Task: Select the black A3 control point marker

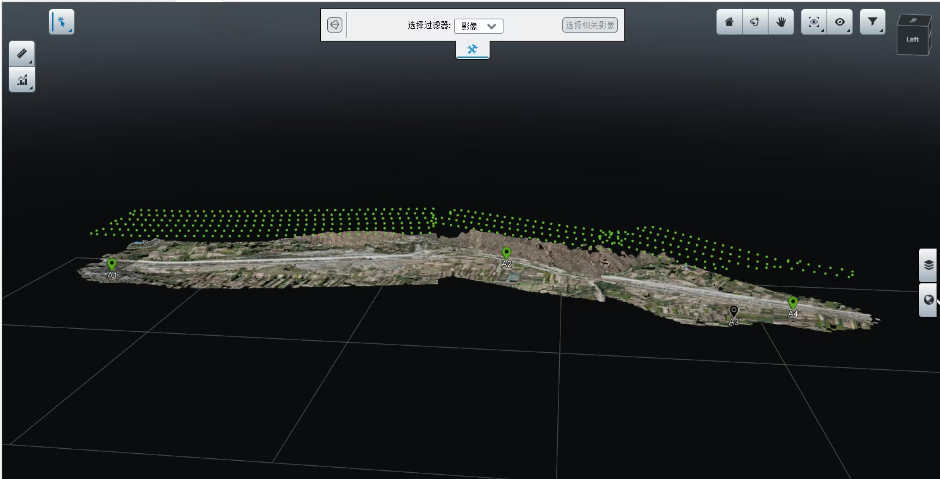Action: tap(734, 312)
